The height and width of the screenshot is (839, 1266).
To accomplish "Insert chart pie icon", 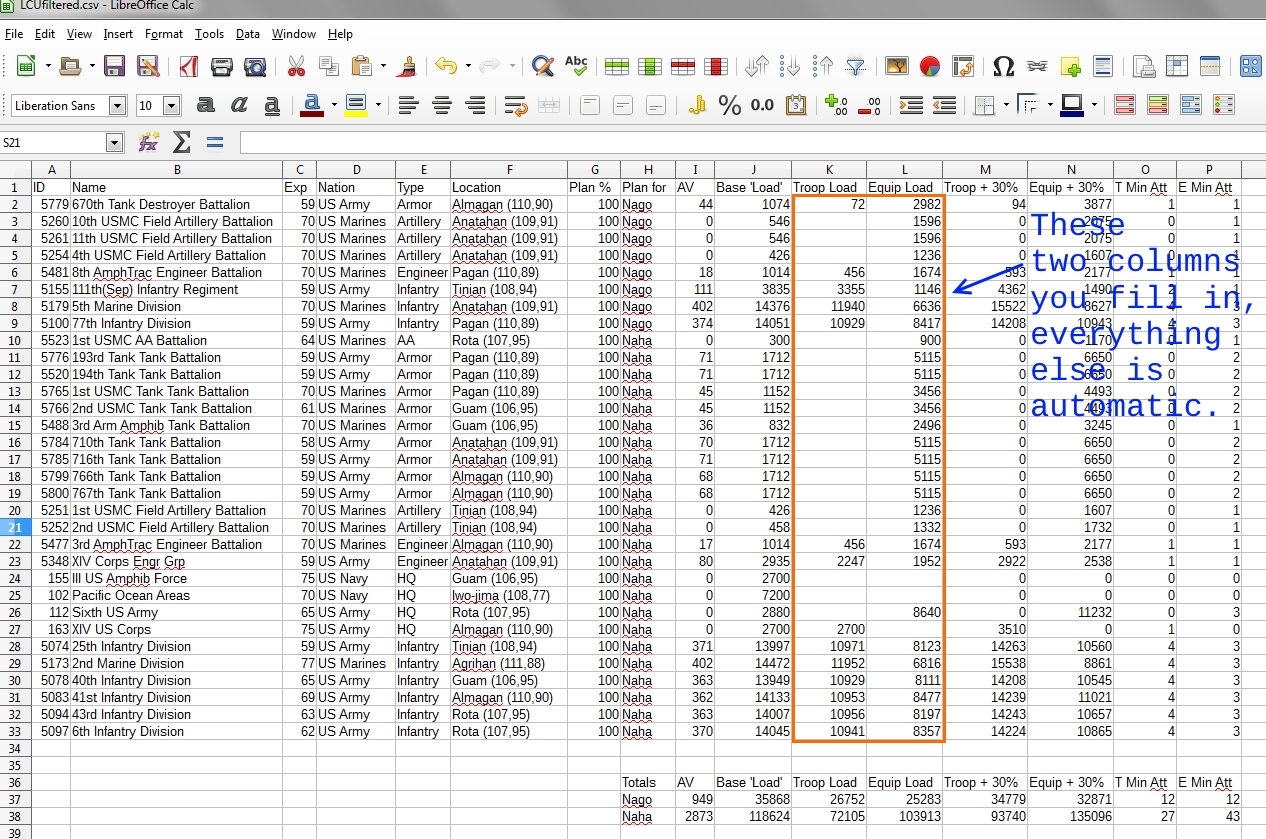I will (x=930, y=67).
